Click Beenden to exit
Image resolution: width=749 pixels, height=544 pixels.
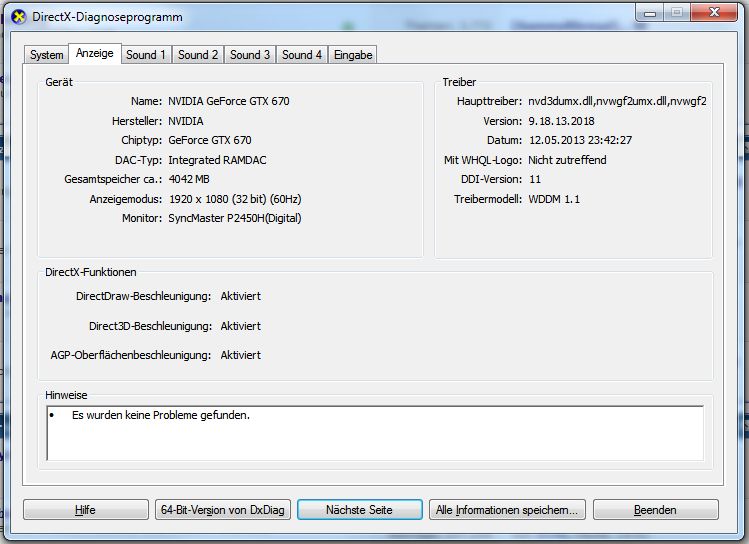click(x=655, y=510)
